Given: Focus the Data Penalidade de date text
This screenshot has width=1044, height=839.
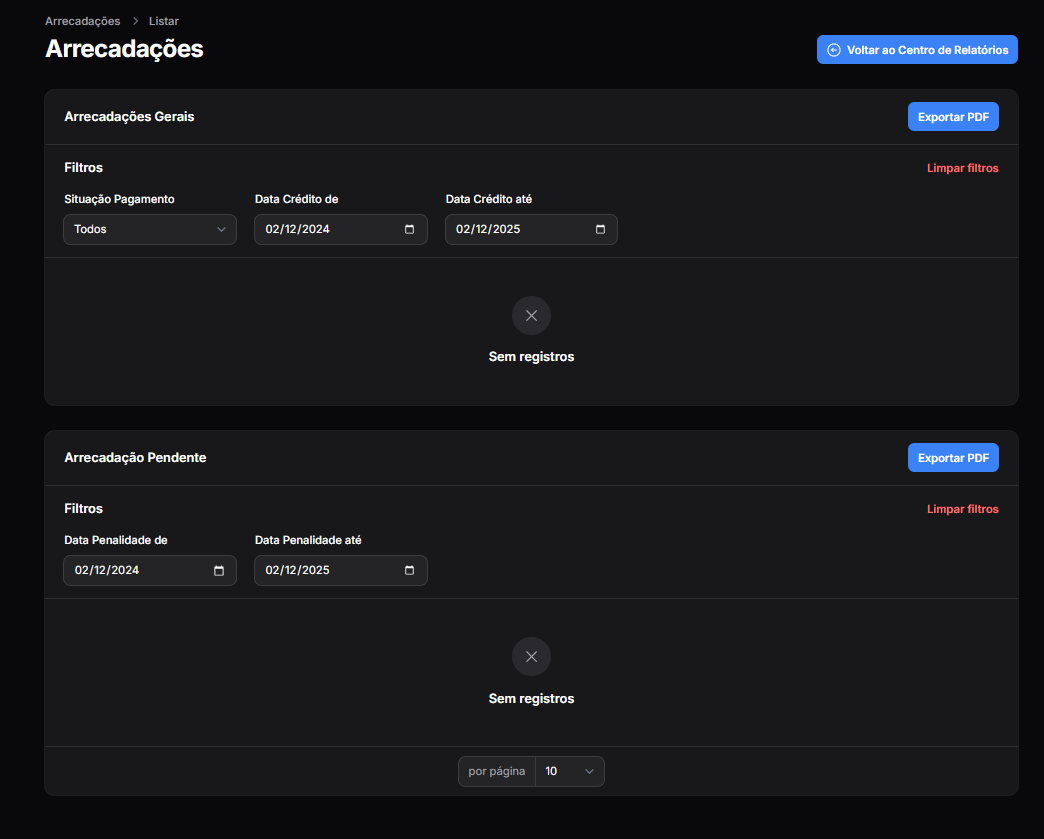Looking at the screenshot, I should click(x=107, y=570).
